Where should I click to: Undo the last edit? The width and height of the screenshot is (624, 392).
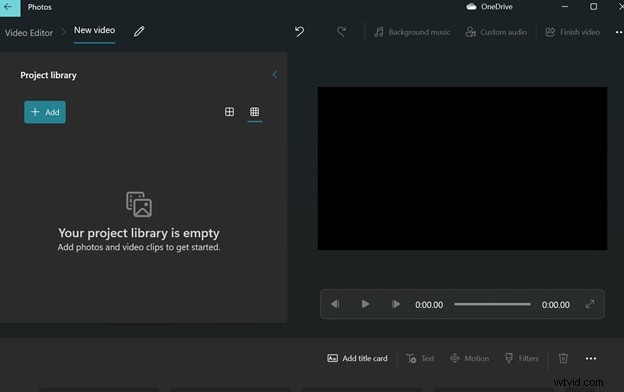(x=299, y=31)
